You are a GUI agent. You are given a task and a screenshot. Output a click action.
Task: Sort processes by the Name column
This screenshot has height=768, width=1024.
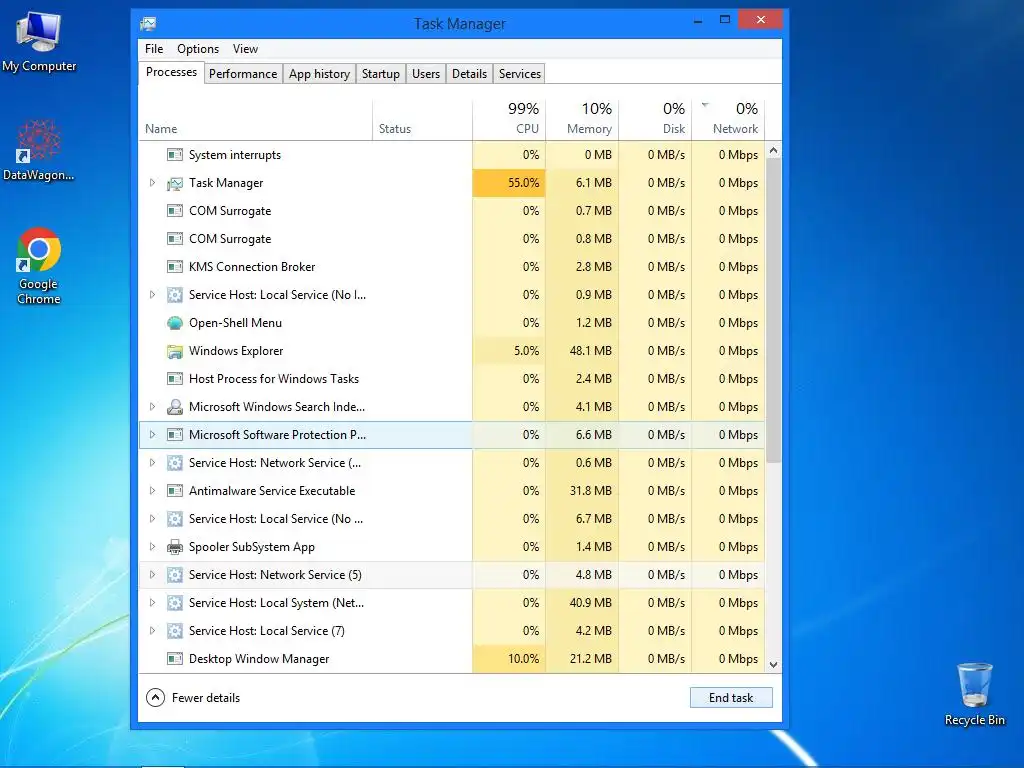coord(255,120)
